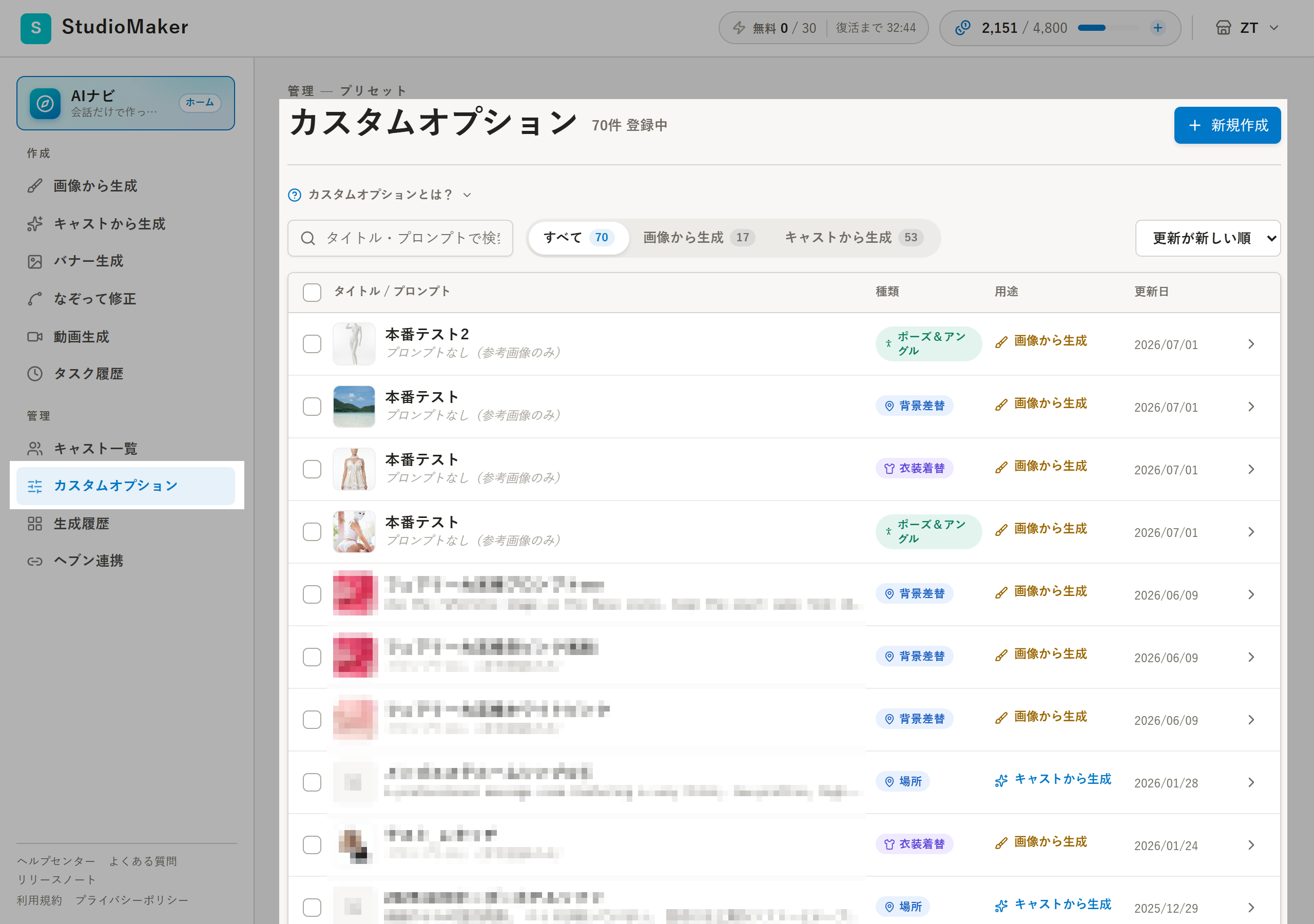This screenshot has width=1314, height=924.
Task: Click the タイトル・プロンプト search field
Action: [400, 238]
